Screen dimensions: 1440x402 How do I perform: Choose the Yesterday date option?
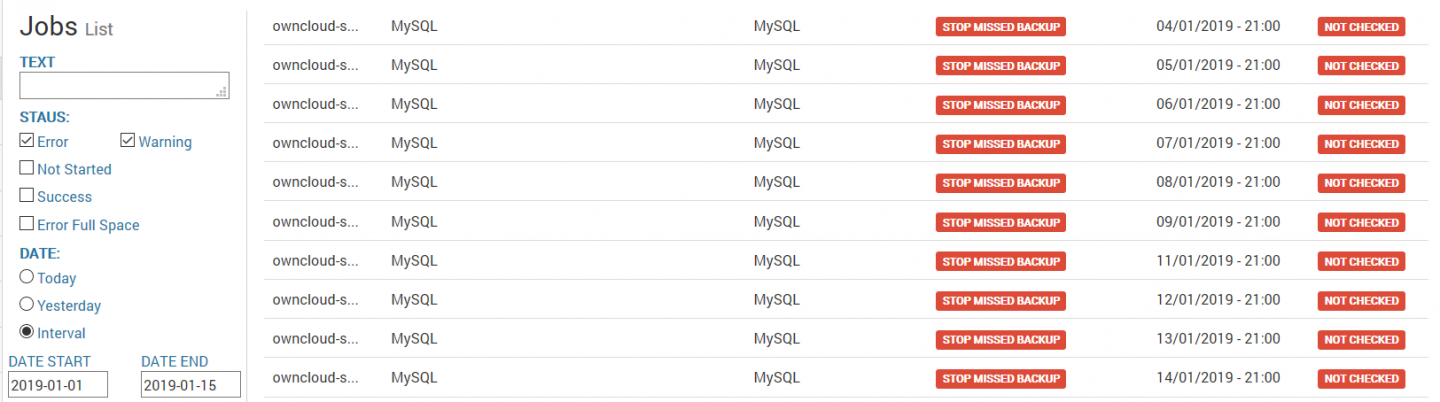pyautogui.click(x=27, y=305)
